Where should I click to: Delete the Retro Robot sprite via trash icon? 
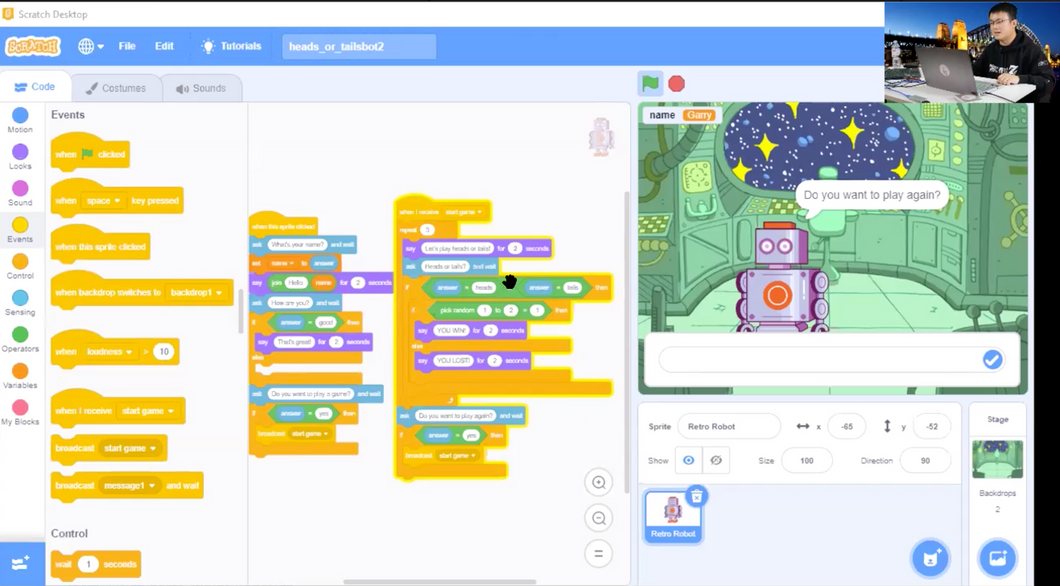[697, 496]
